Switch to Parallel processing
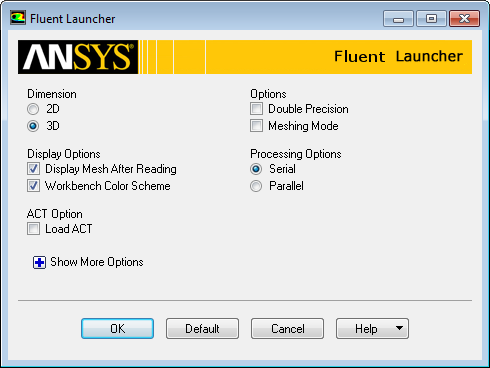 (x=256, y=186)
